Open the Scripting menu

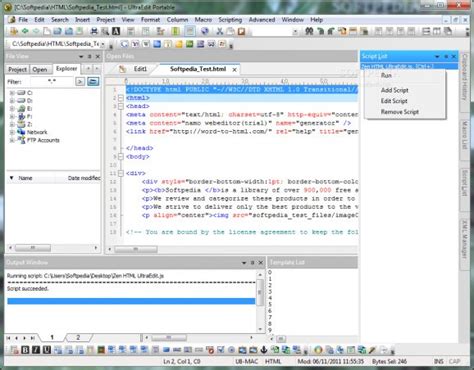point(230,20)
